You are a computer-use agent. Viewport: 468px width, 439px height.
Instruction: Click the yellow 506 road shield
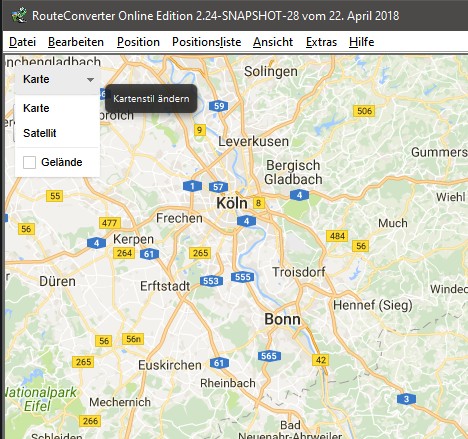[364, 111]
